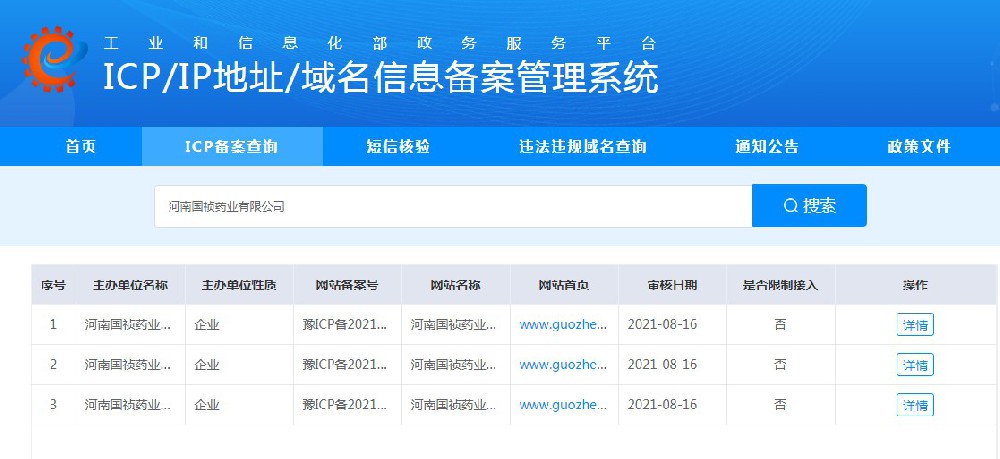Viewport: 1000px width, 459px height.
Task: Open 详情 for the first row
Action: (x=915, y=325)
